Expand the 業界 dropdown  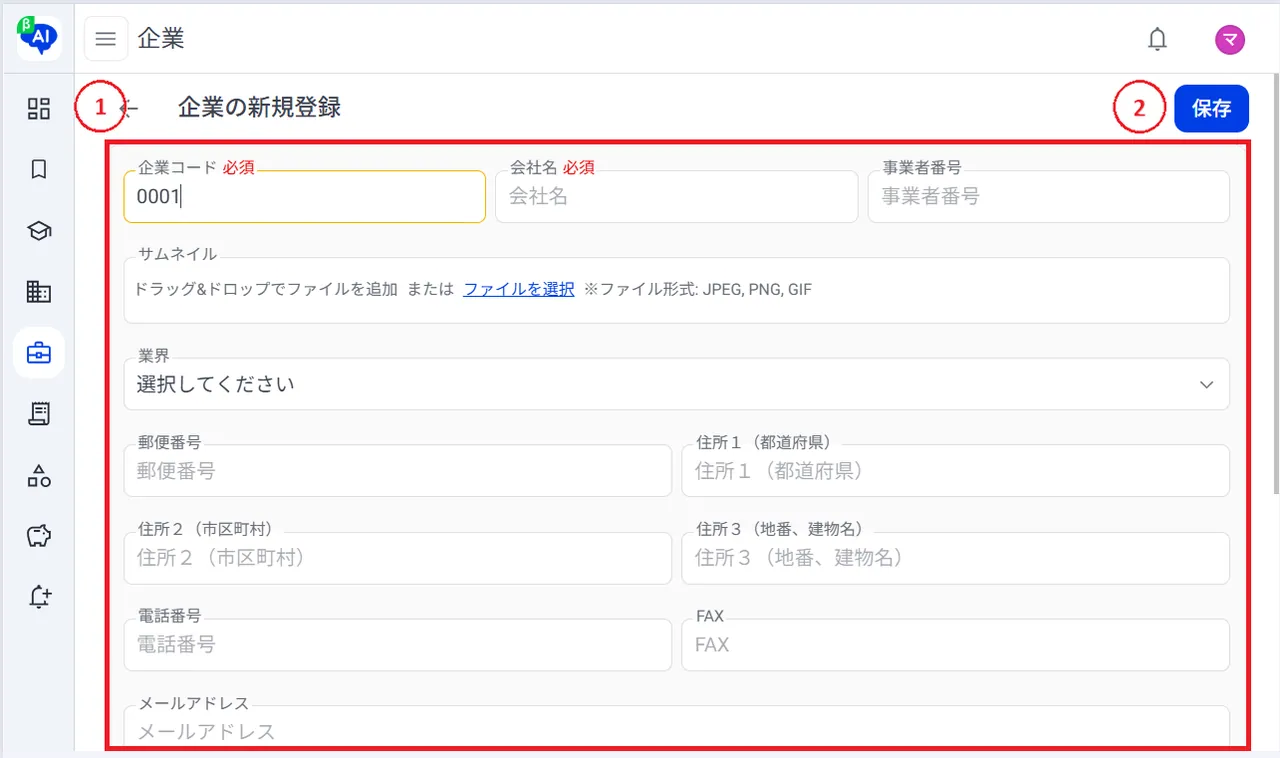pos(677,384)
